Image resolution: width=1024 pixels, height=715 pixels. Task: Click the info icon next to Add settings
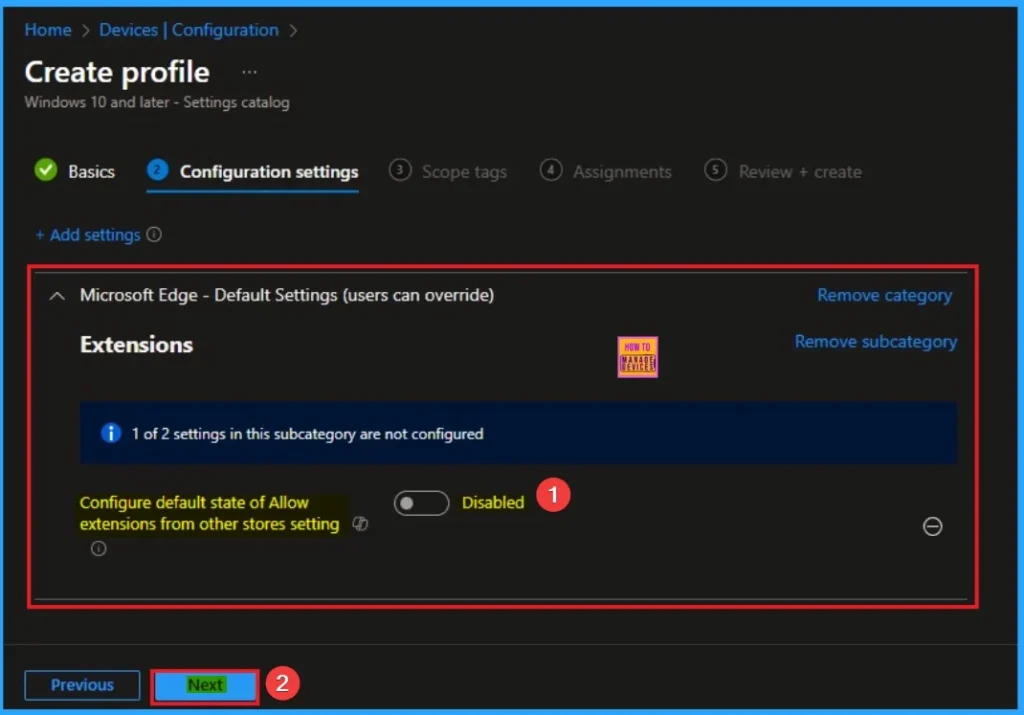pyautogui.click(x=156, y=234)
